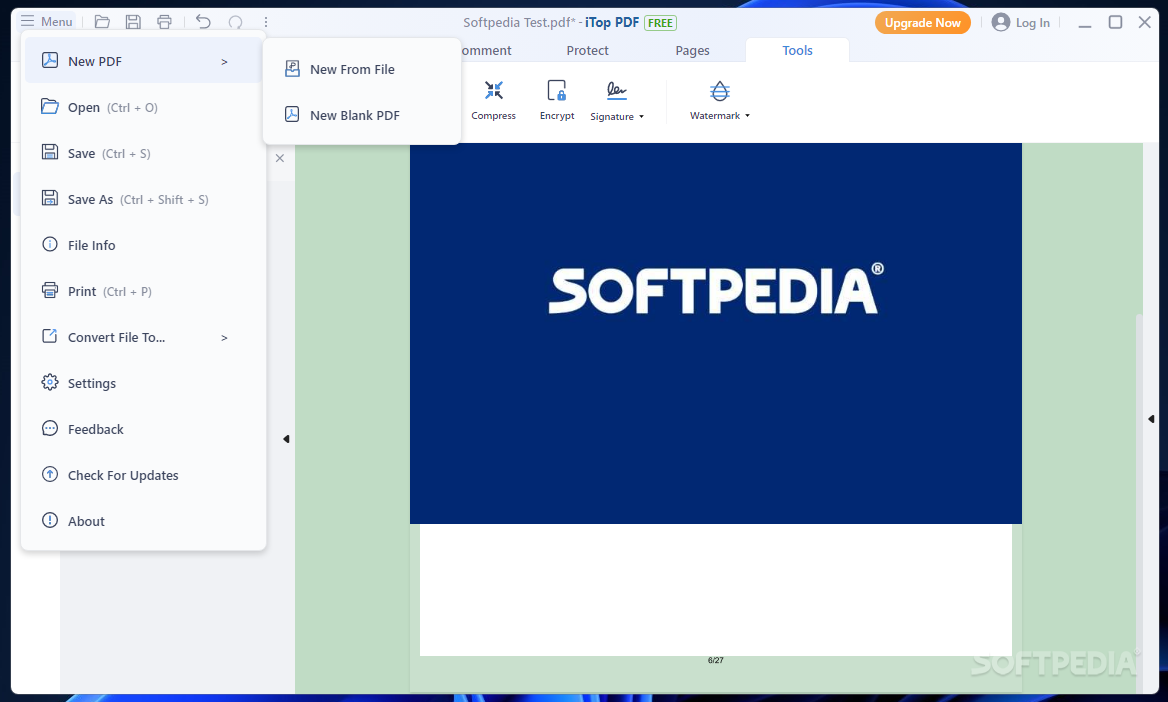
Task: Close the side panel with X
Action: (280, 158)
